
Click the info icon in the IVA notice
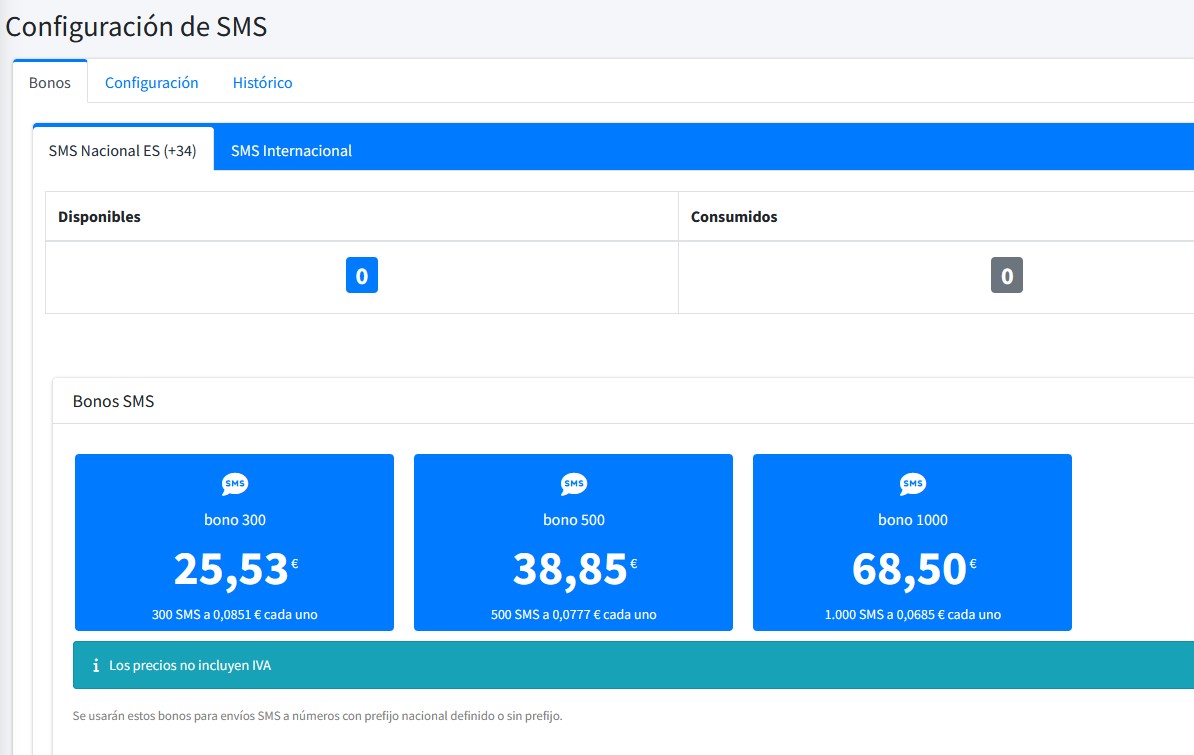[x=95, y=665]
